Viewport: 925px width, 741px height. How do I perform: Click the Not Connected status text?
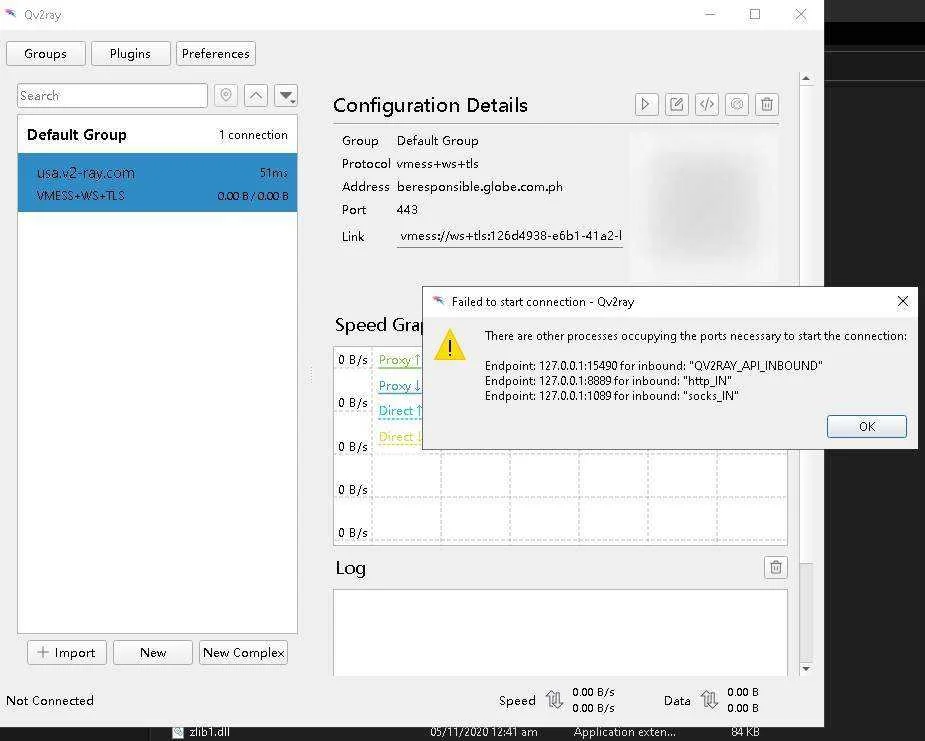[50, 700]
